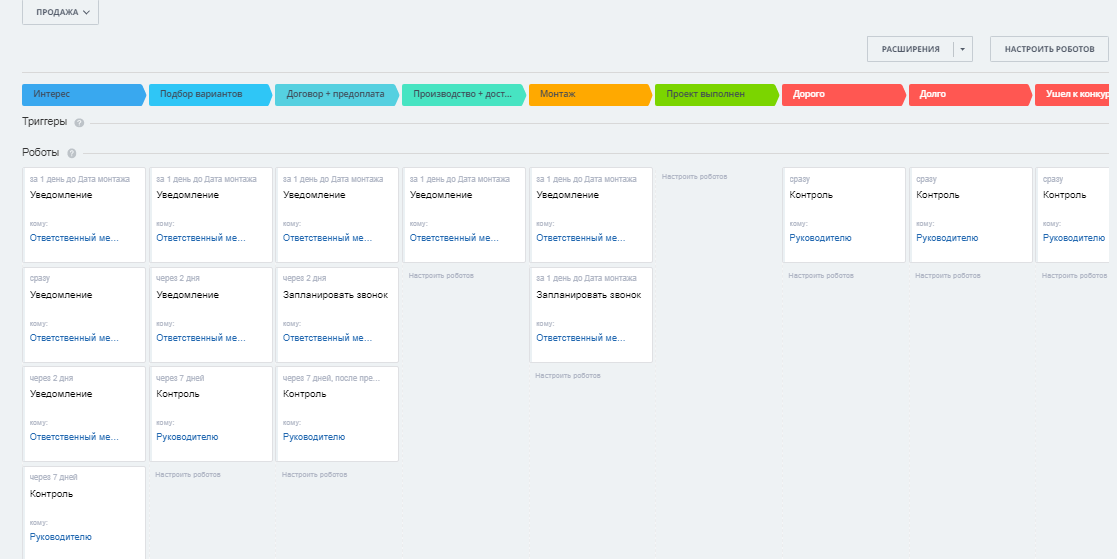Select the Договор + предоплата stage
The width and height of the screenshot is (1117, 559).
[x=336, y=95]
